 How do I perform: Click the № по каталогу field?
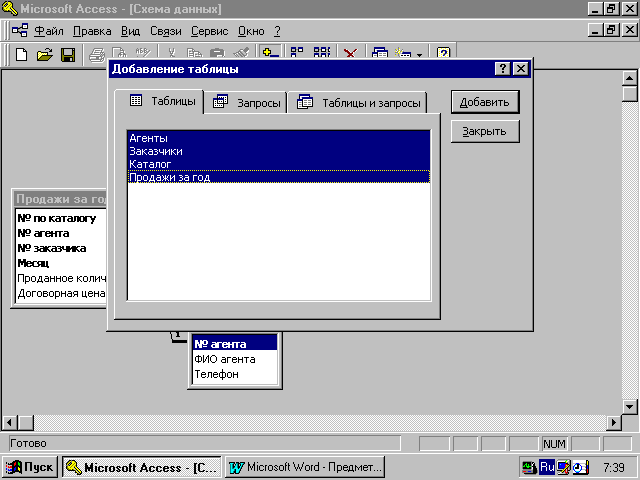click(x=61, y=218)
